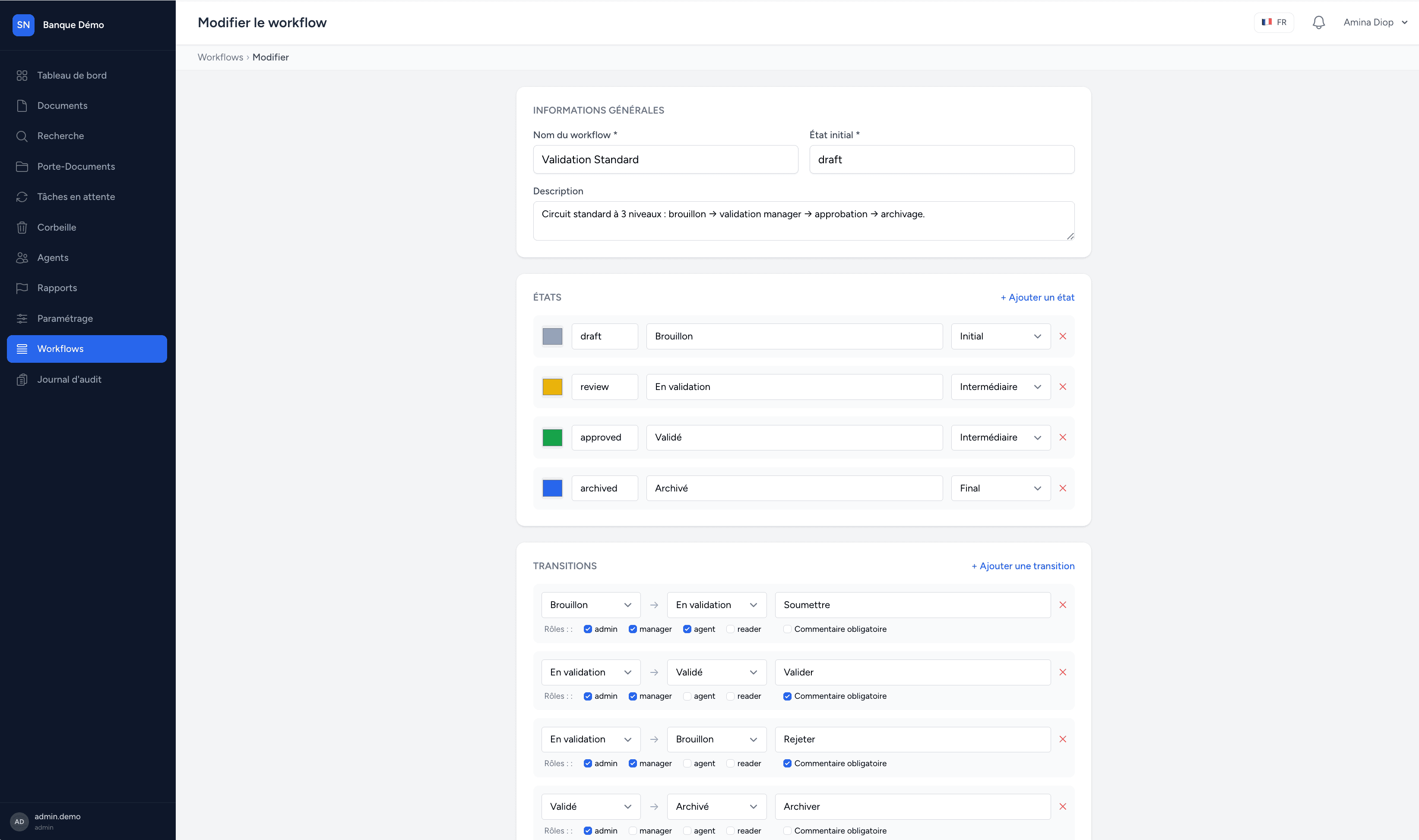
Task: Switch language with FR button
Action: tap(1273, 22)
